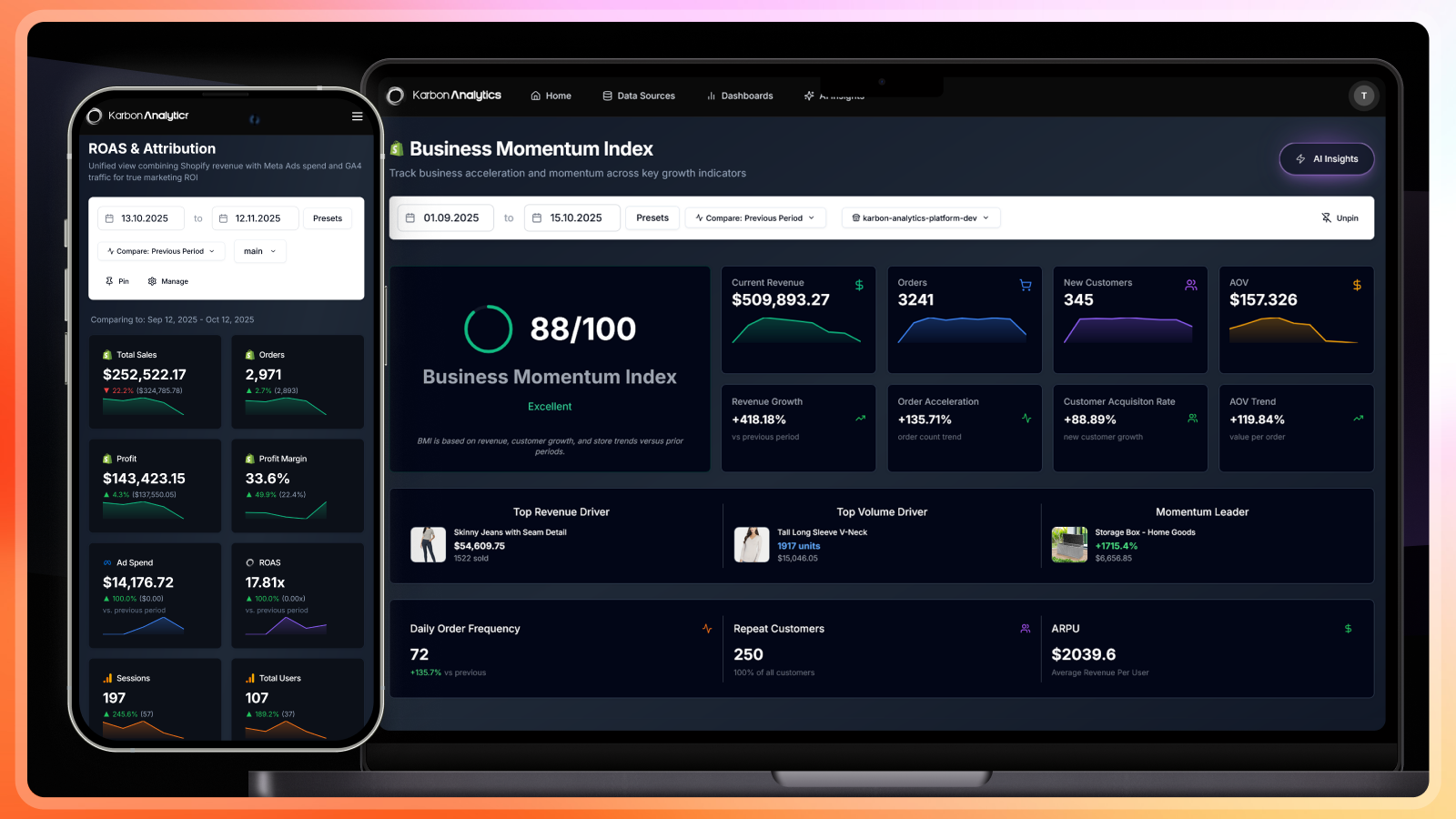Unpin the Business Momentum Index dashboard

click(x=1340, y=217)
